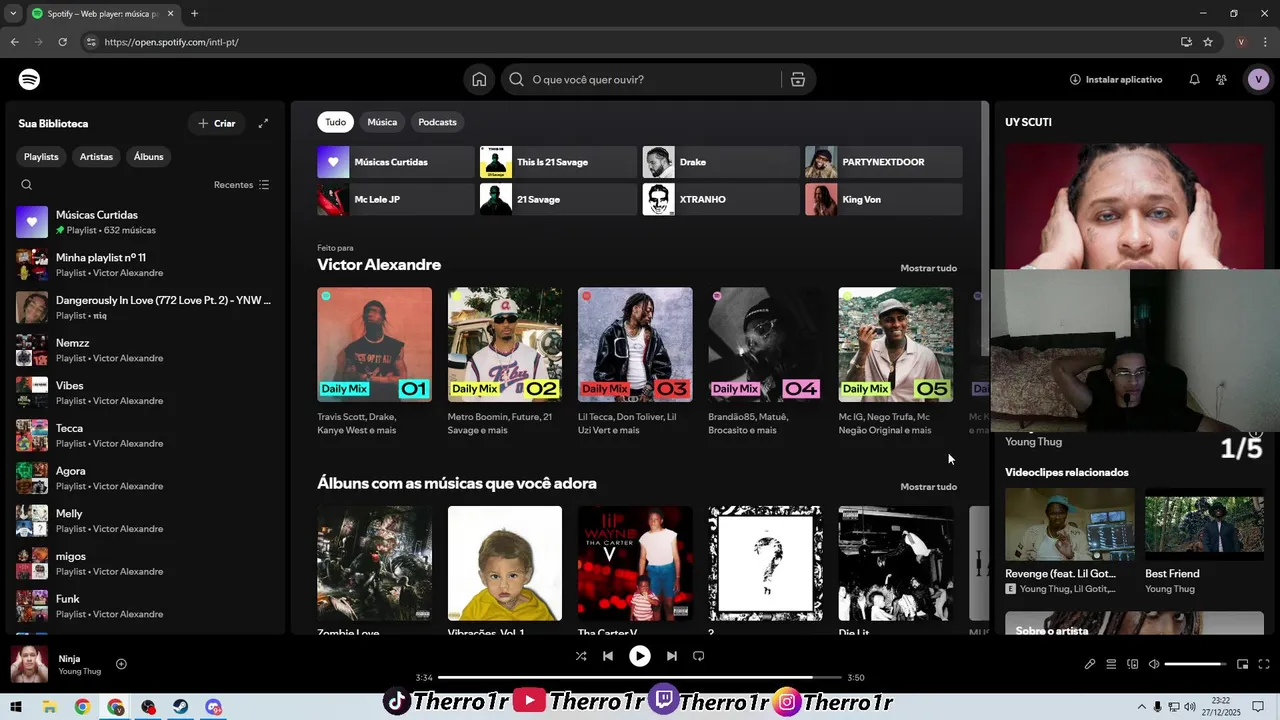The height and width of the screenshot is (720, 1280).
Task: Open Steam from the taskbar
Action: (181, 707)
